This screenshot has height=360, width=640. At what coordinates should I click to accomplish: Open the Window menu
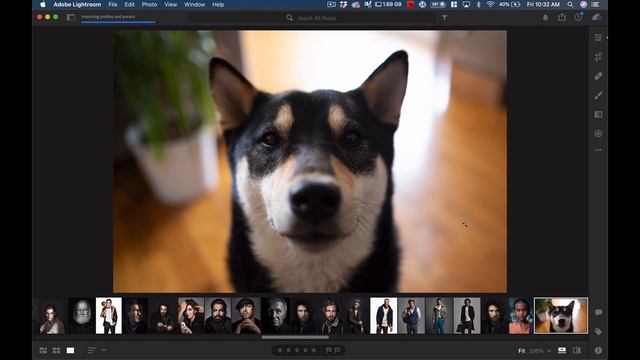[194, 4]
